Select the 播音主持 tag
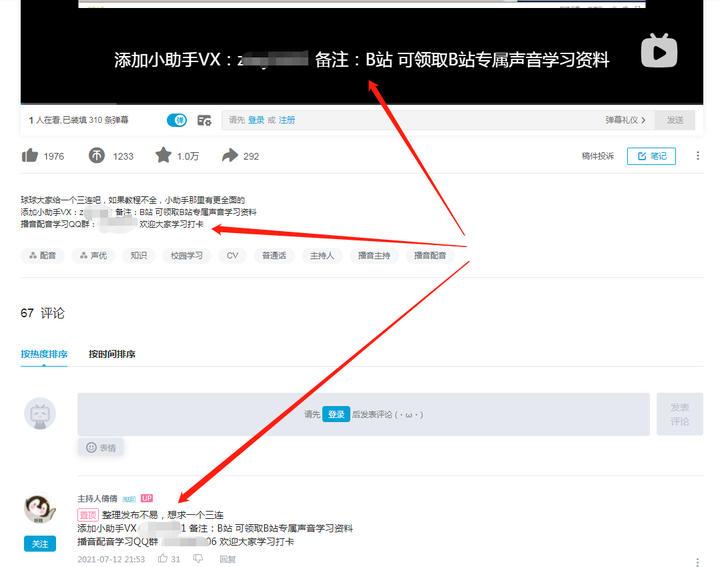Image resolution: width=720 pixels, height=567 pixels. (x=374, y=255)
